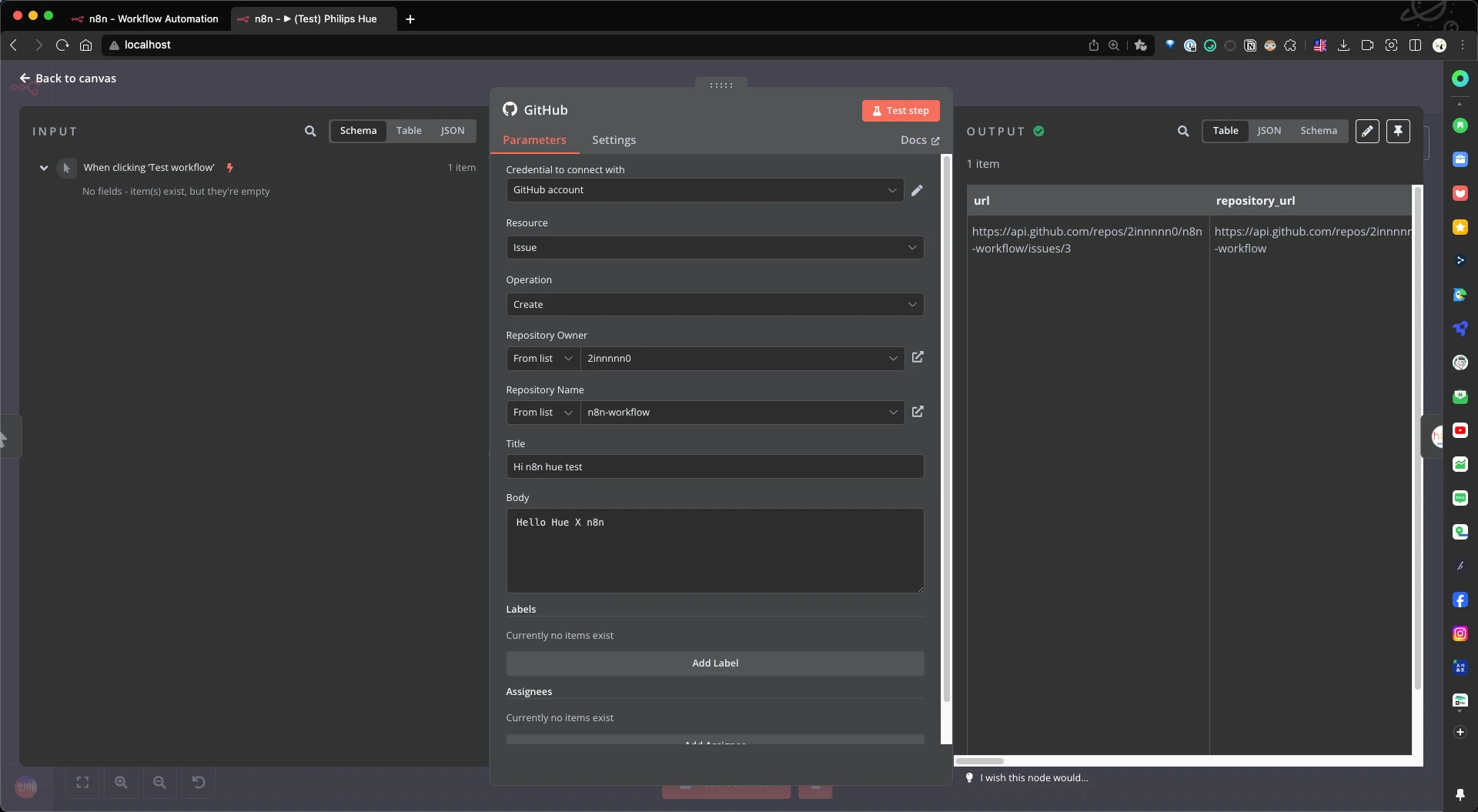Click the issues/3 URL cell

(x=1087, y=240)
